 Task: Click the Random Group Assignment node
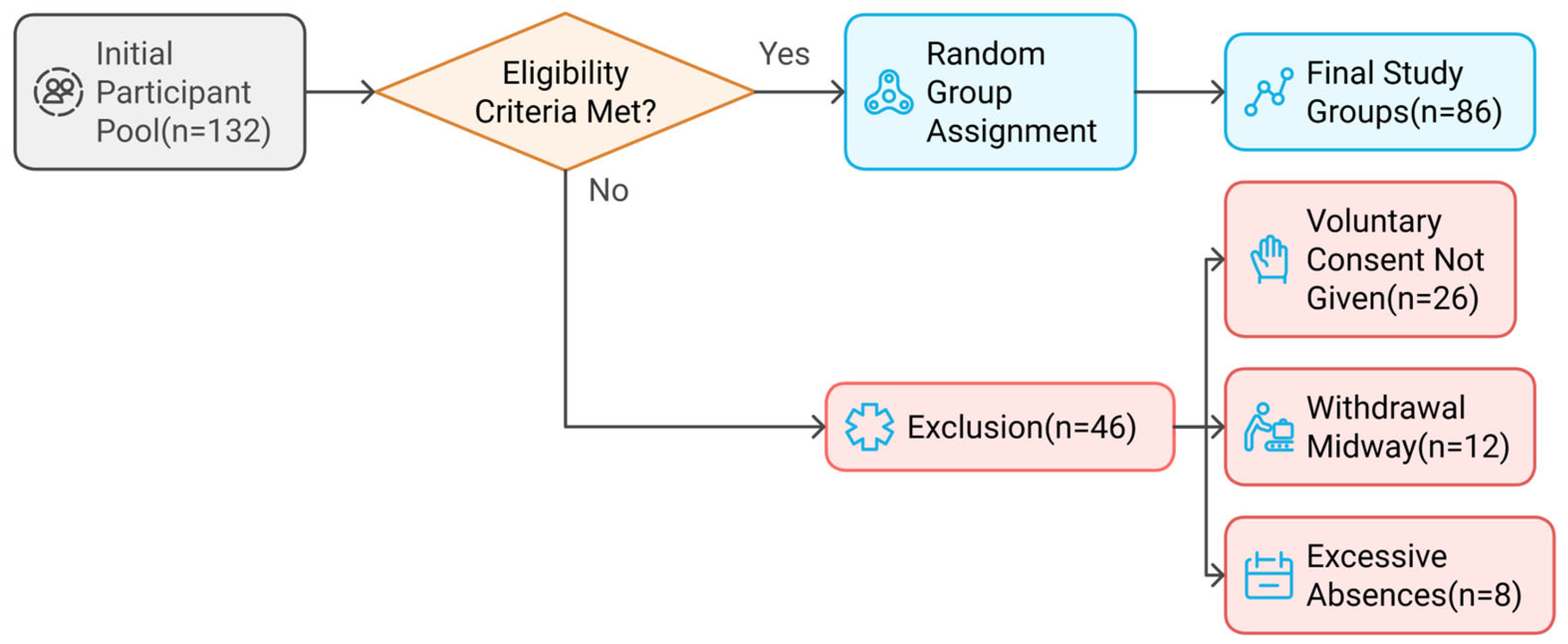[x=990, y=92]
